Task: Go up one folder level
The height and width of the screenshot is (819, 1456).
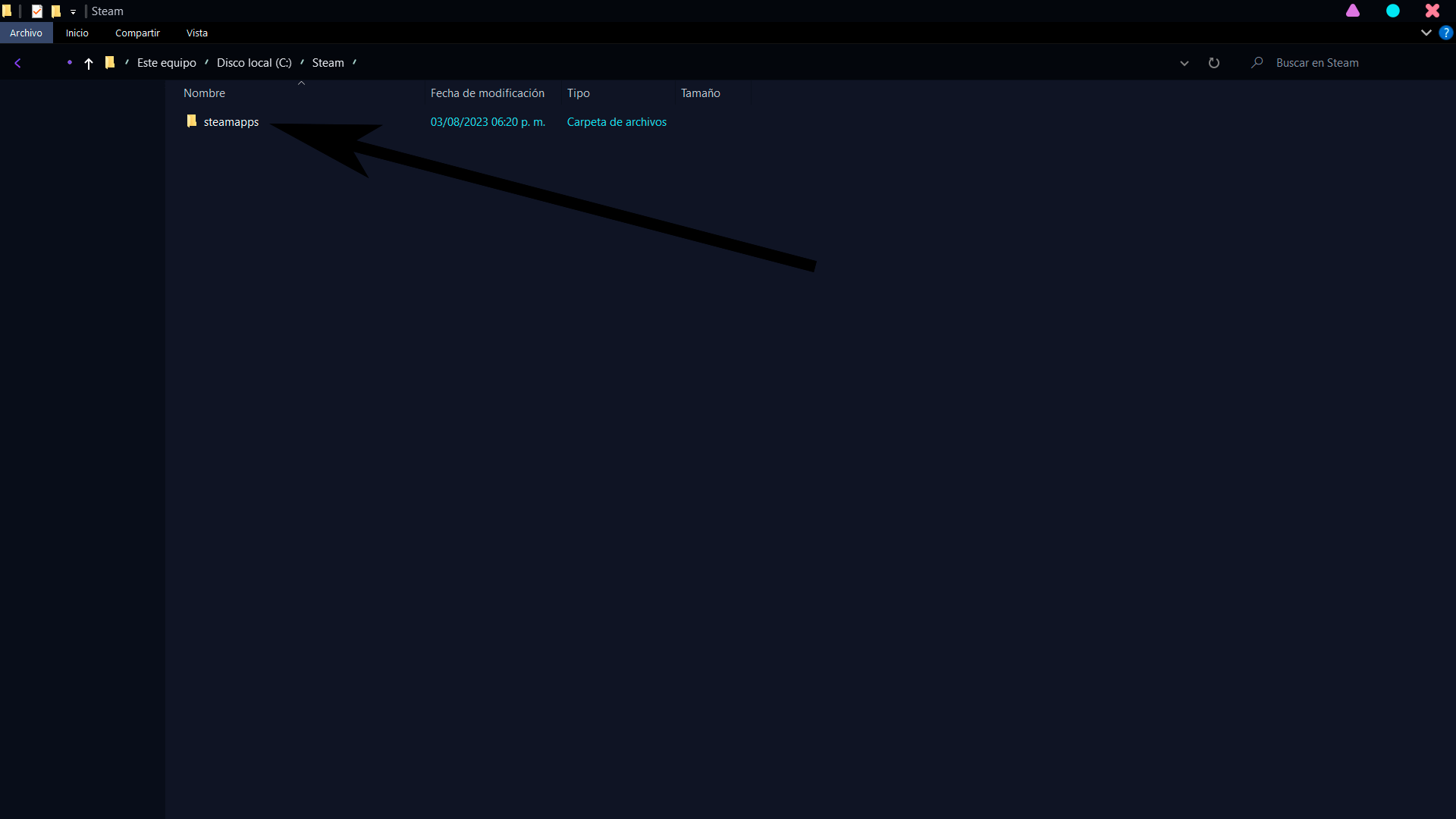Action: point(89,64)
